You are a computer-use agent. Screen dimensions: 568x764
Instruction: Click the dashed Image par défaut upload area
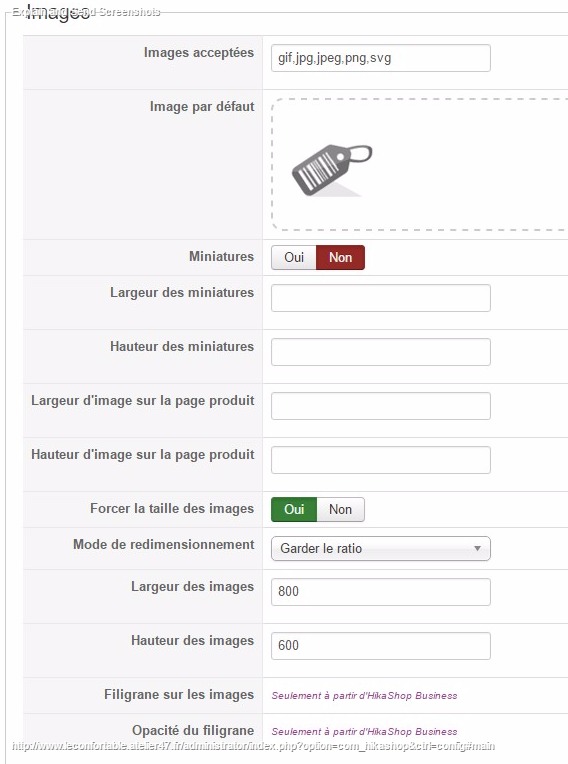[419, 164]
